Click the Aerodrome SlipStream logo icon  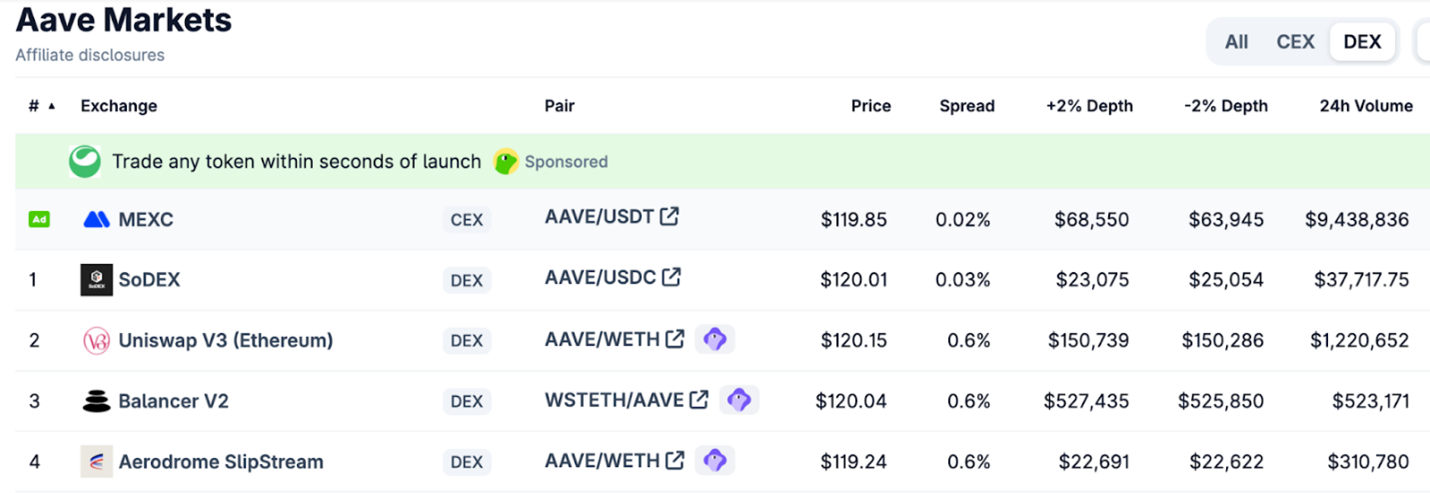pyautogui.click(x=96, y=462)
